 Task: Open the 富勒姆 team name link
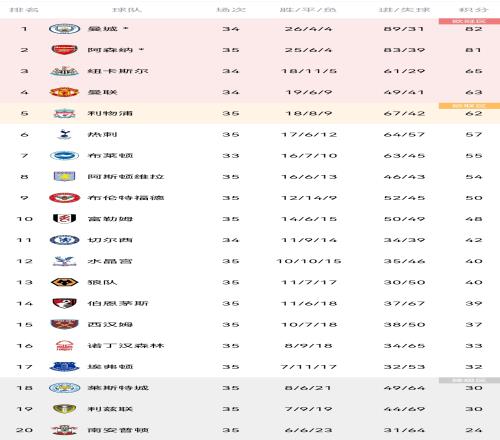[110, 219]
